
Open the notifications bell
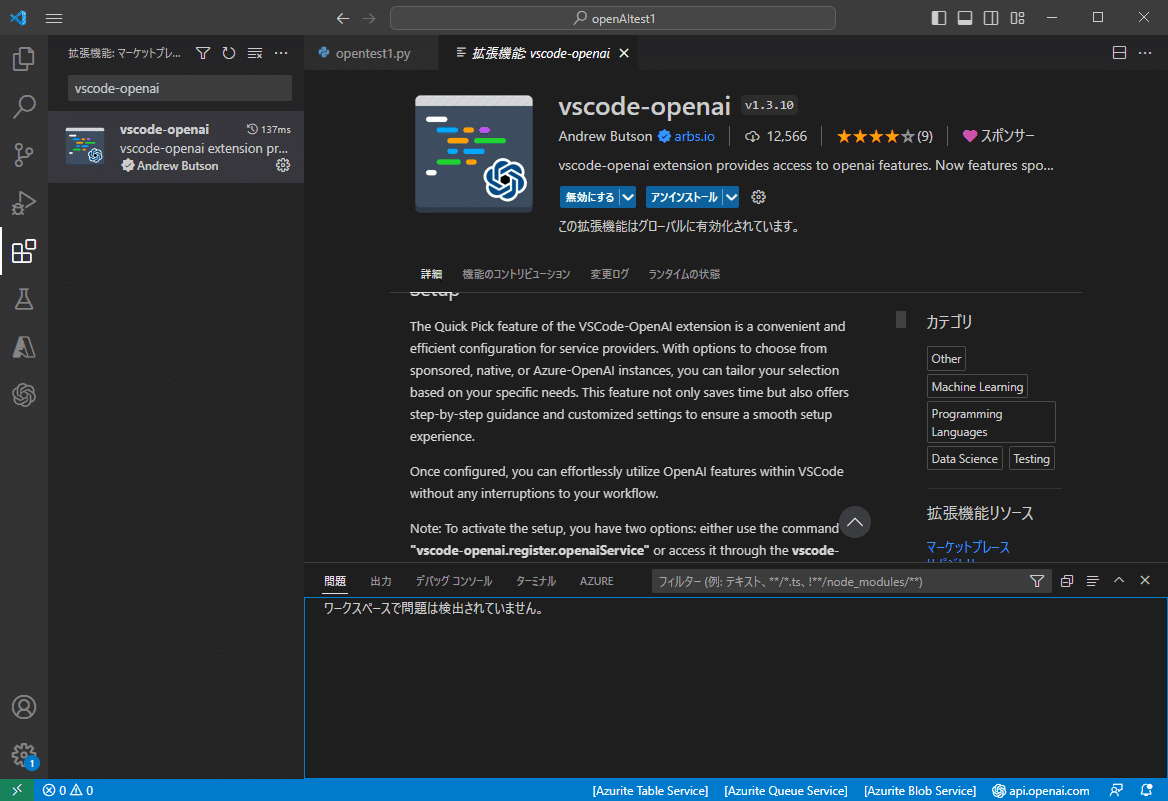1148,790
